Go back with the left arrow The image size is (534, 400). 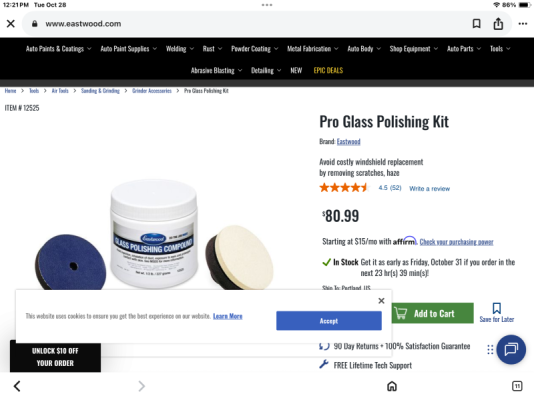17,386
